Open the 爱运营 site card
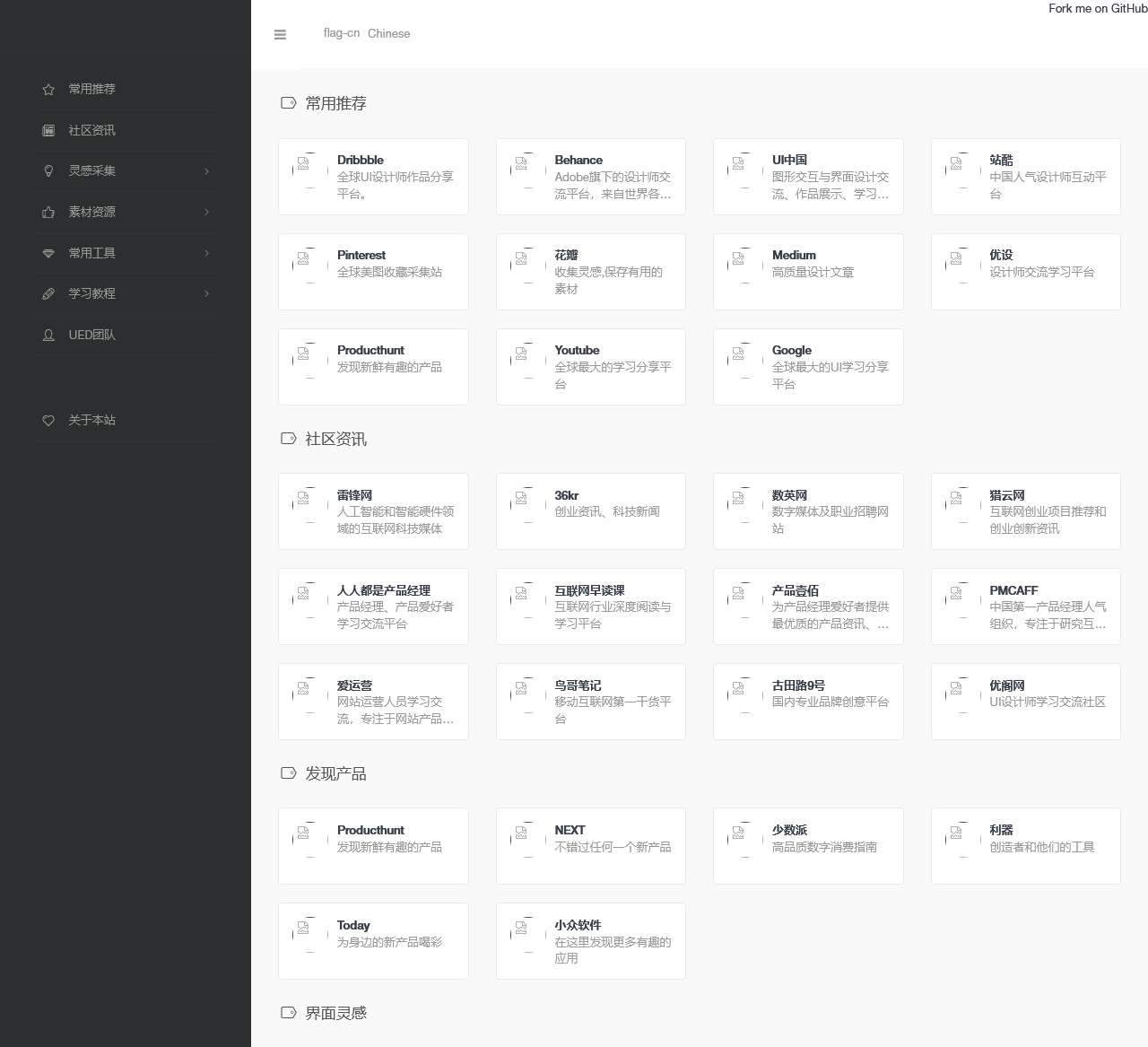This screenshot has height=1047, width=1148. 373,702
